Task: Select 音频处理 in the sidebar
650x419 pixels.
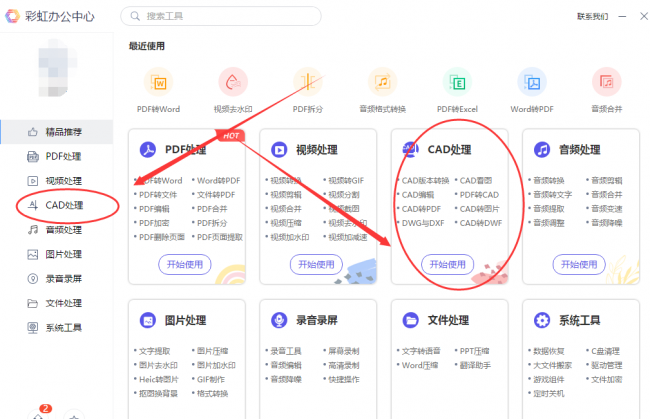Action: (x=57, y=230)
